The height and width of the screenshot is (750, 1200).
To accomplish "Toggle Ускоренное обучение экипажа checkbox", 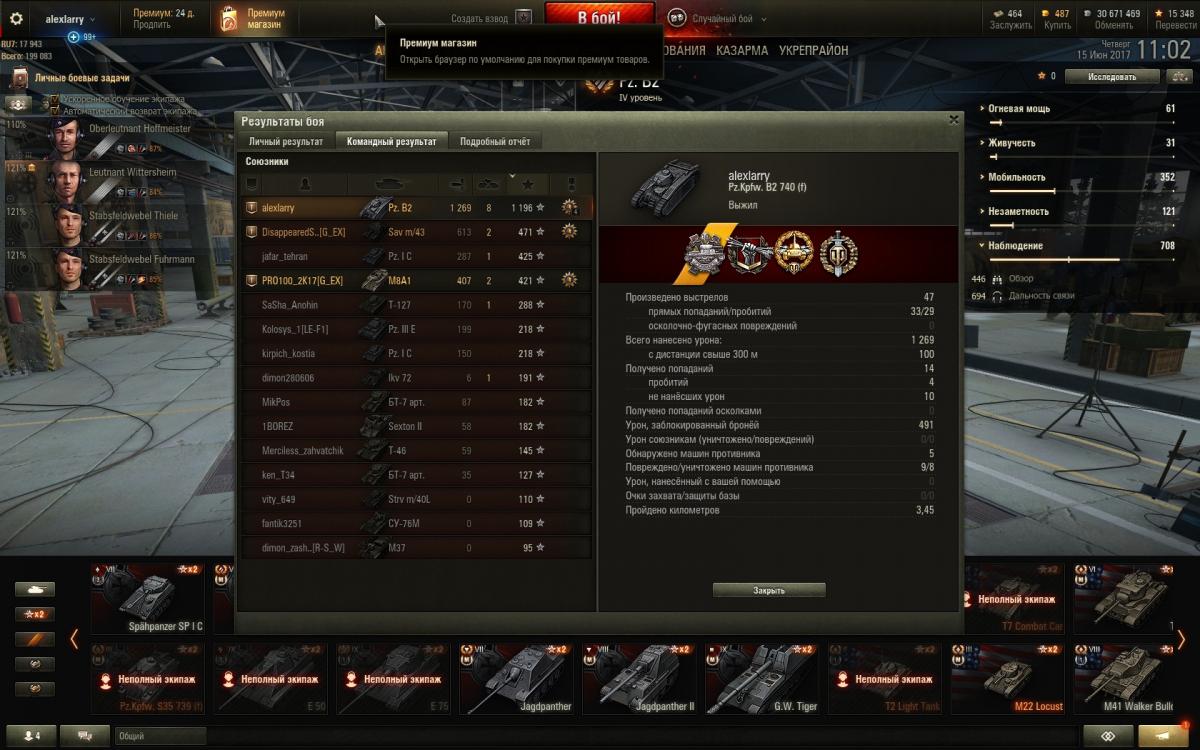I will (x=53, y=101).
